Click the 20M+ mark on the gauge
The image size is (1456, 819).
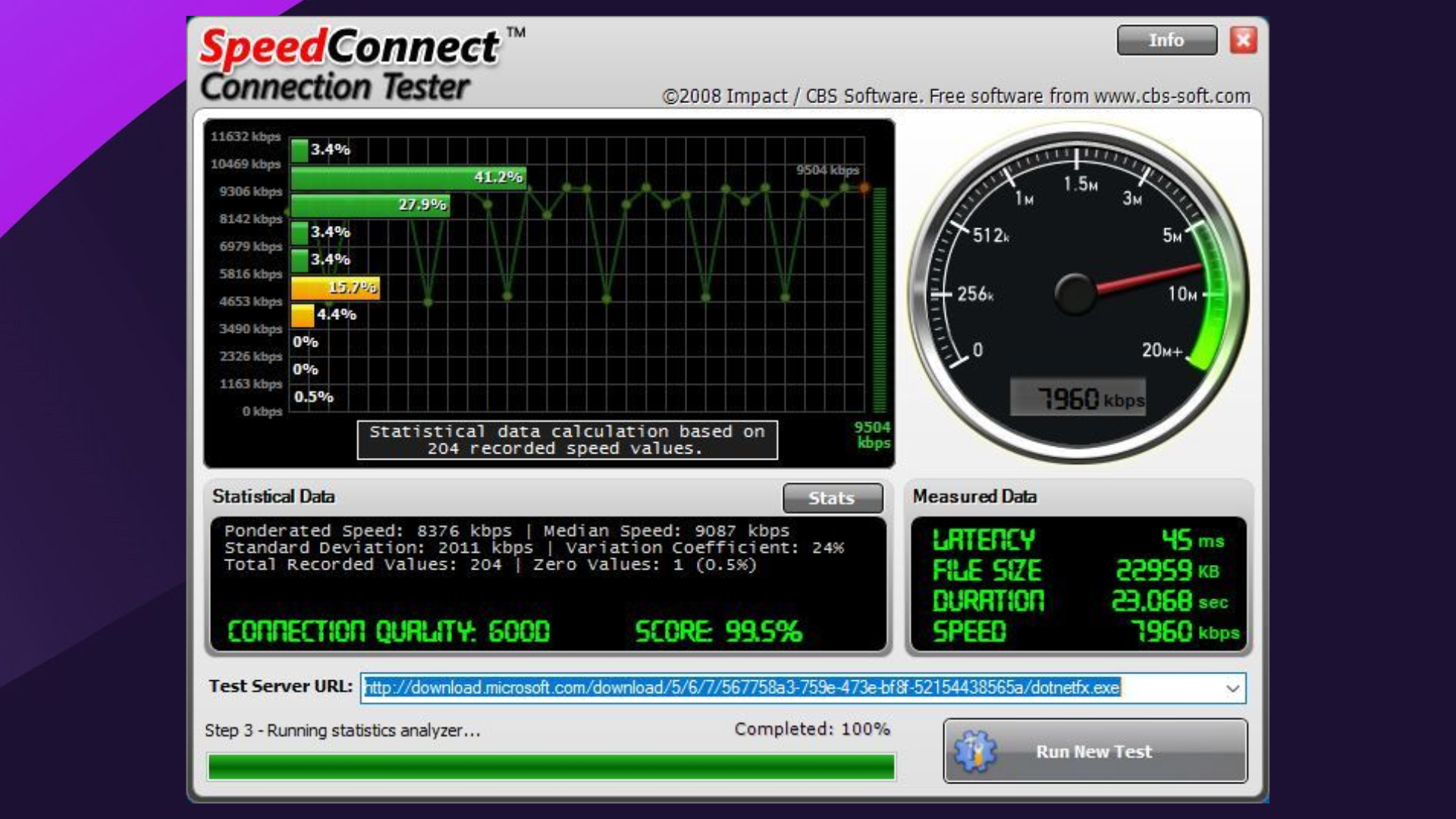point(1162,350)
